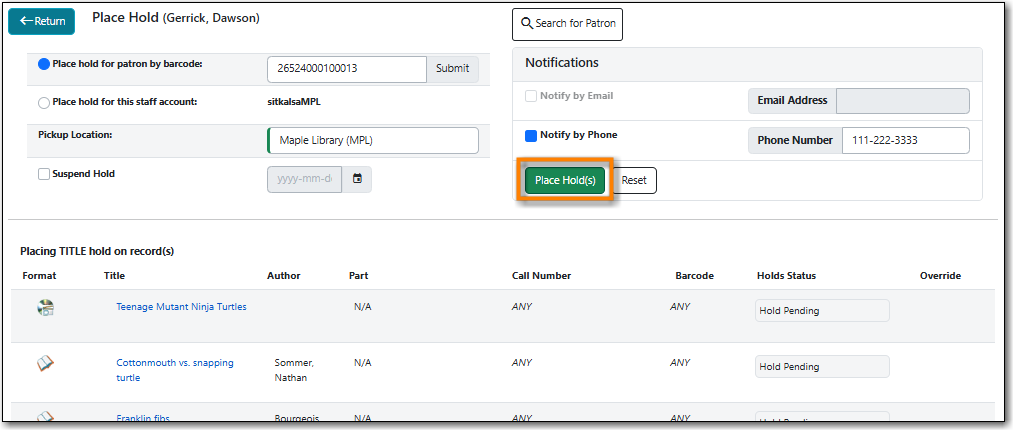Screen dimensions: 1013x430
Task: Click the Call Number column header
Action: pyautogui.click(x=541, y=276)
